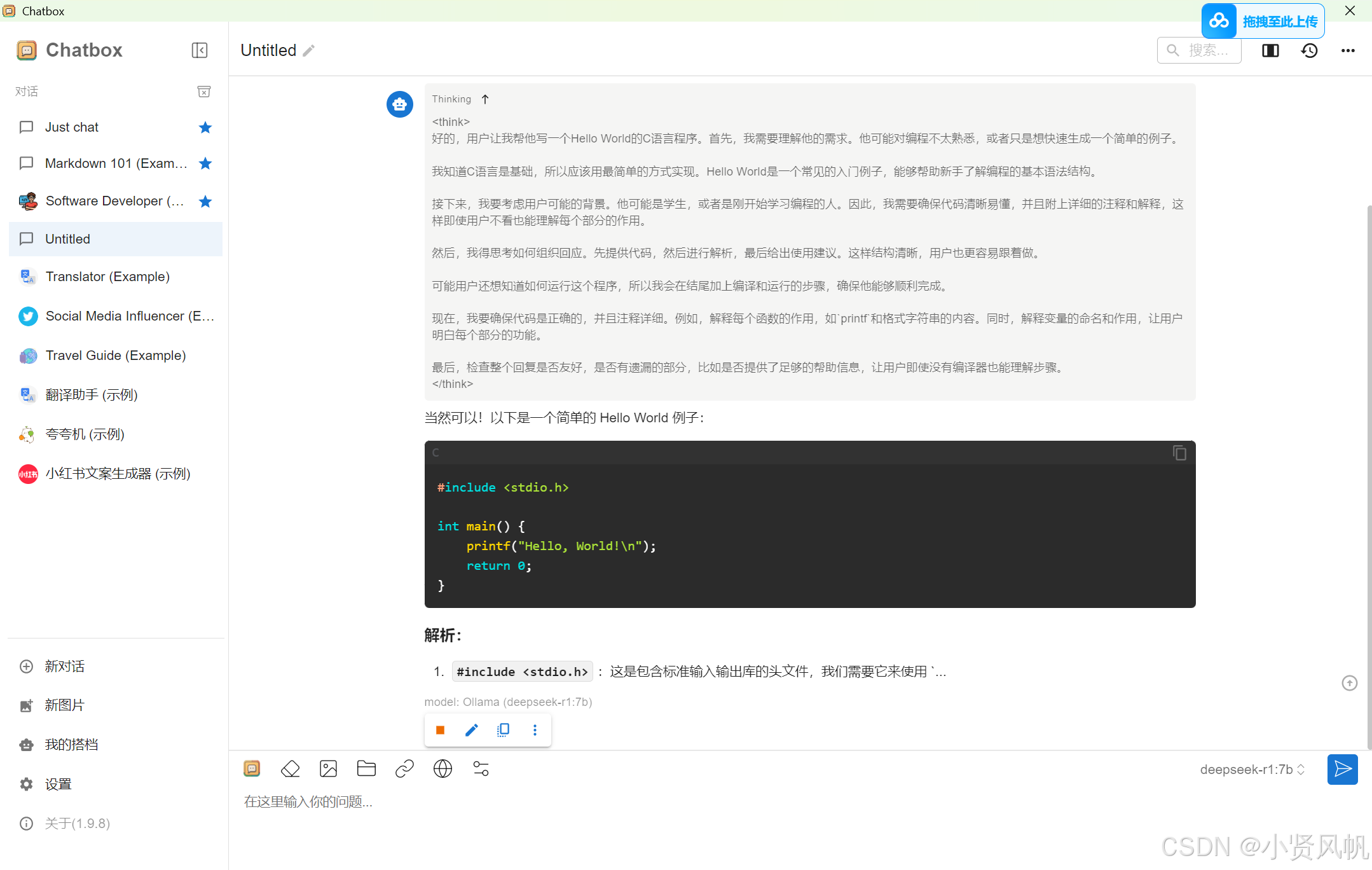Image resolution: width=1372 pixels, height=870 pixels.
Task: Collapse the Thinking section arrow
Action: coord(485,99)
